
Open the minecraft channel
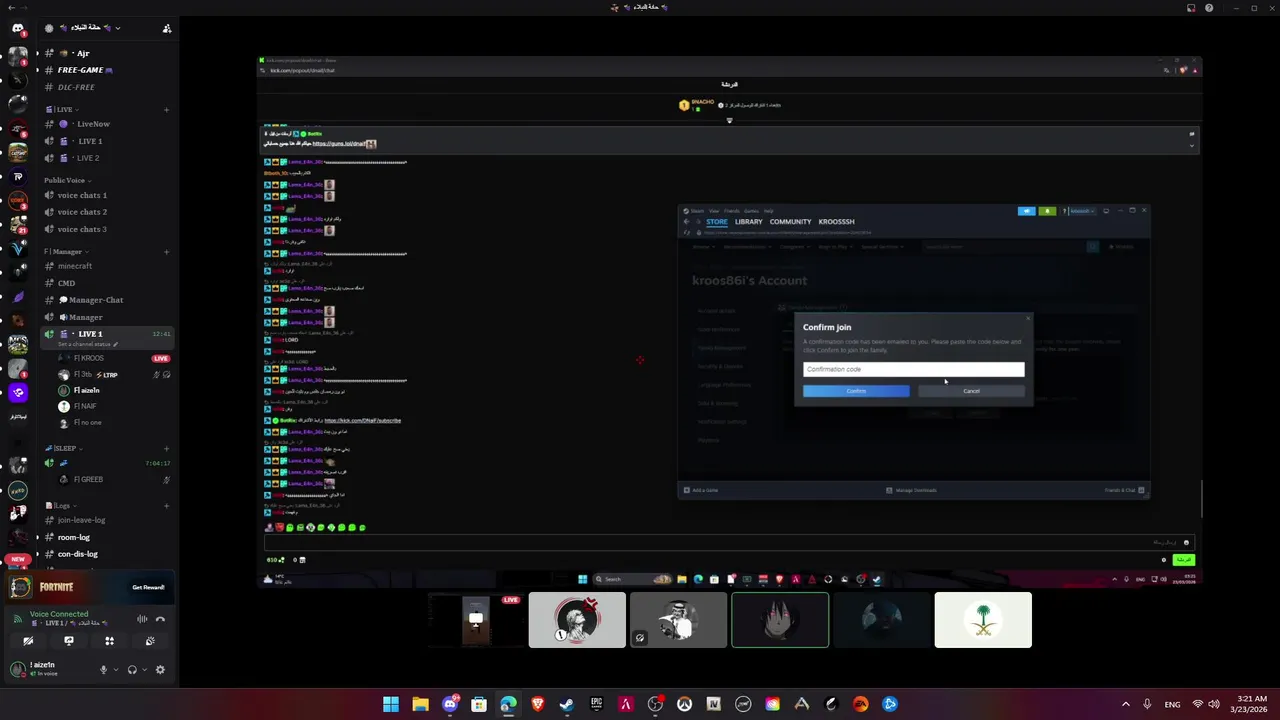point(105,266)
